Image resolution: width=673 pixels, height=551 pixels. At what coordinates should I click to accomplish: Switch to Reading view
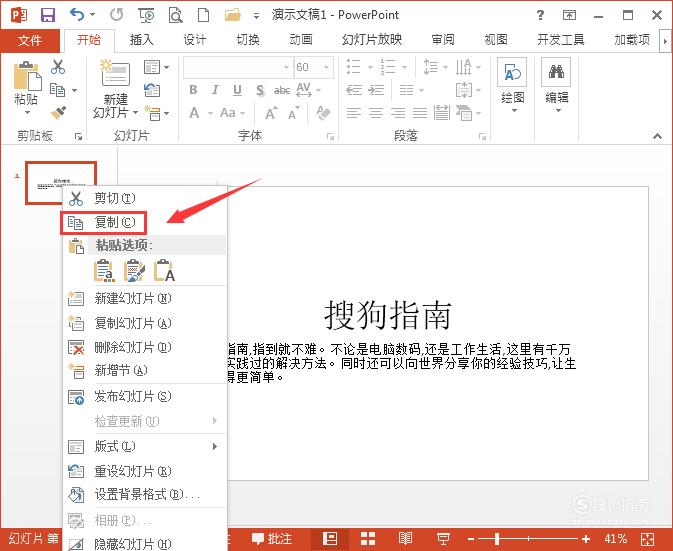pos(406,539)
